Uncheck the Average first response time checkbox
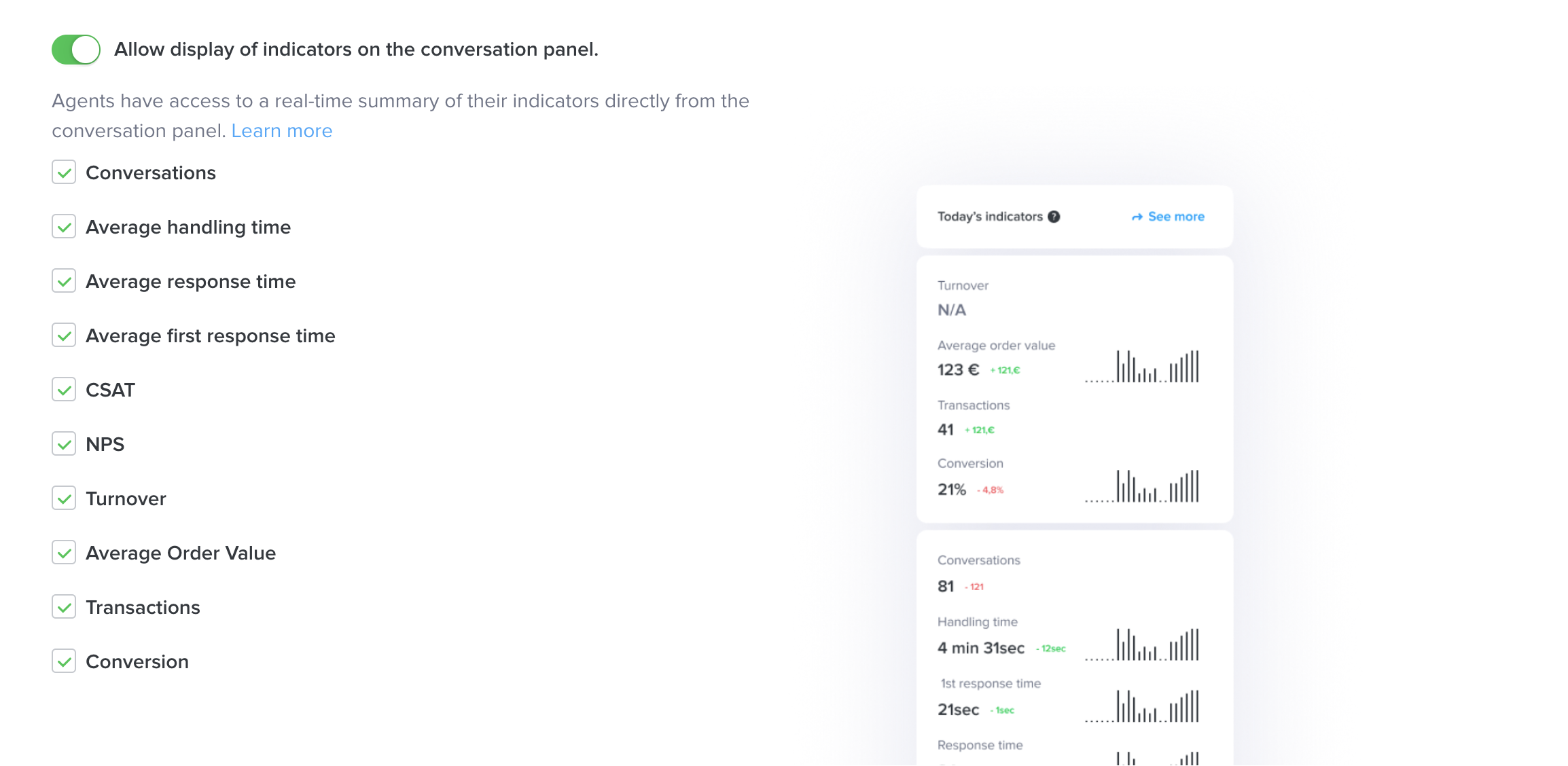This screenshot has width=1568, height=766. coord(64,335)
